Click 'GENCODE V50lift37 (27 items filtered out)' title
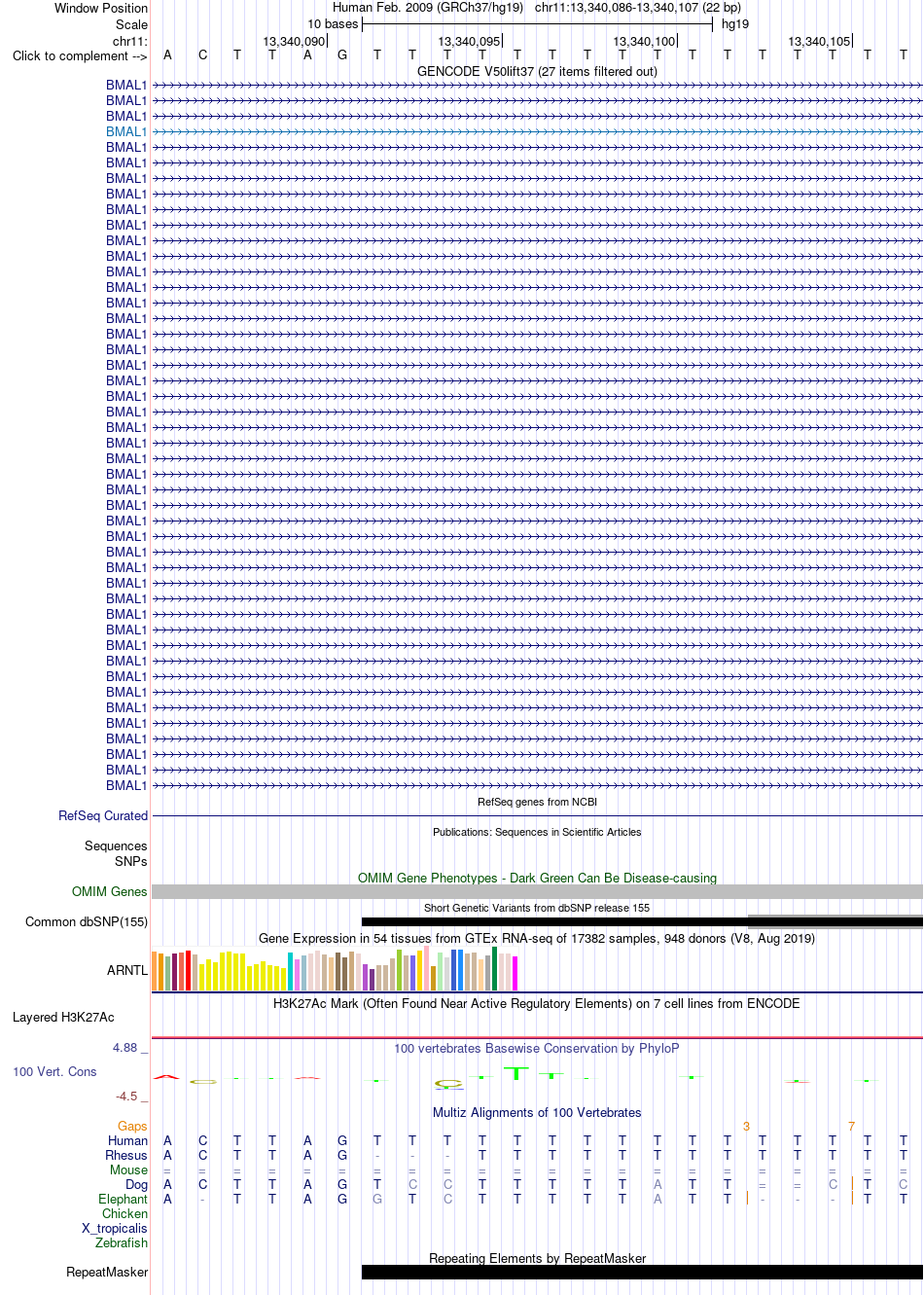924x1295 pixels. [537, 71]
